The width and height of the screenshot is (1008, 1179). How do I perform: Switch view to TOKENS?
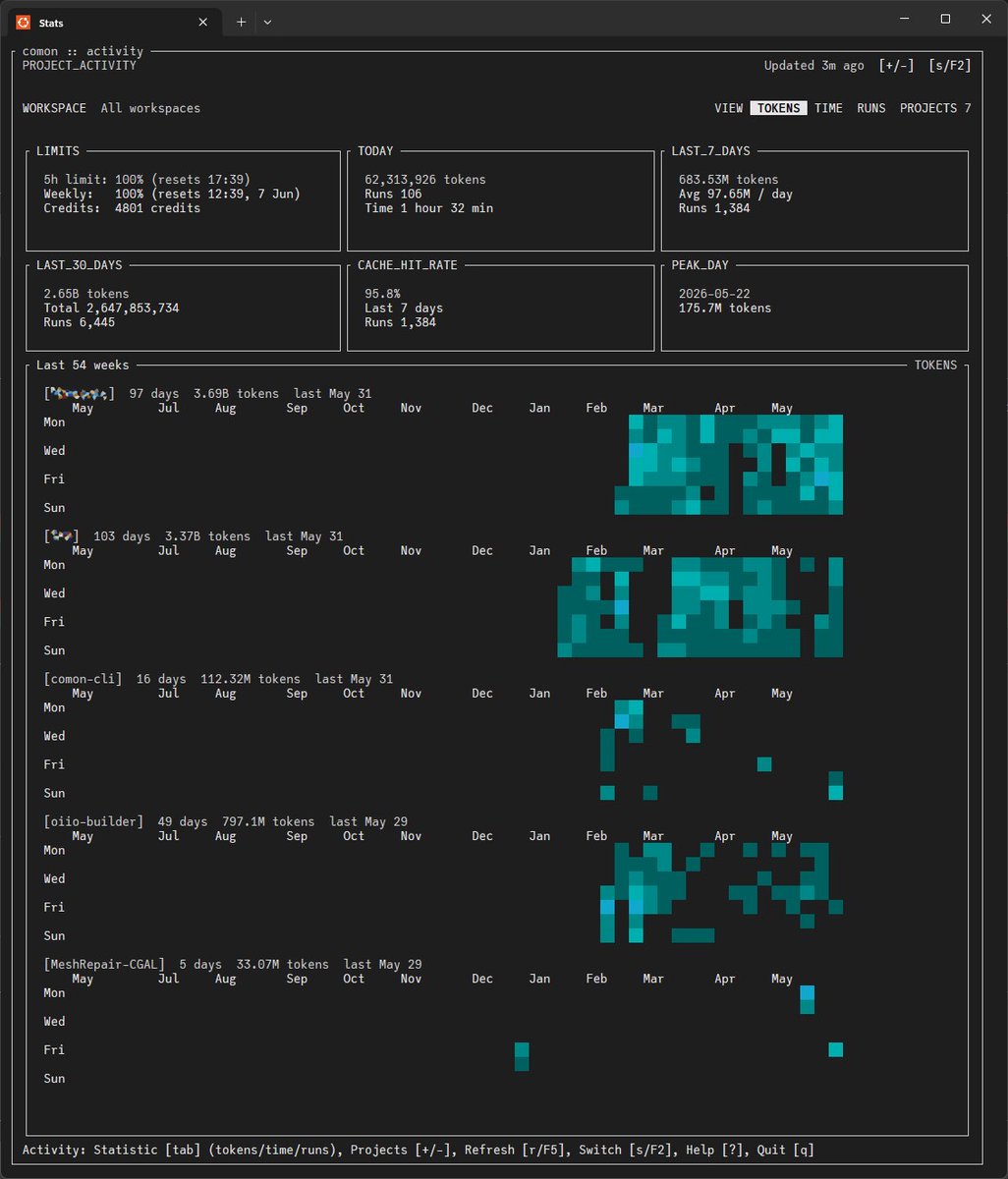[x=779, y=108]
